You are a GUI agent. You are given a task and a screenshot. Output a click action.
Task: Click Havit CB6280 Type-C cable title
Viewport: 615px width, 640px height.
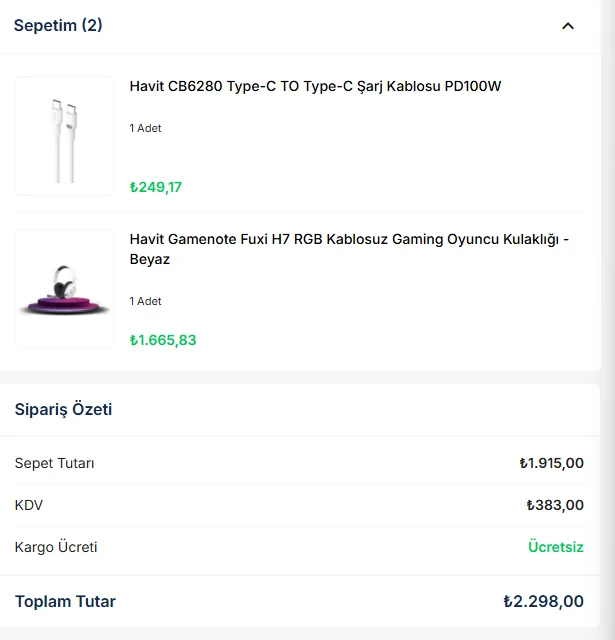315,86
